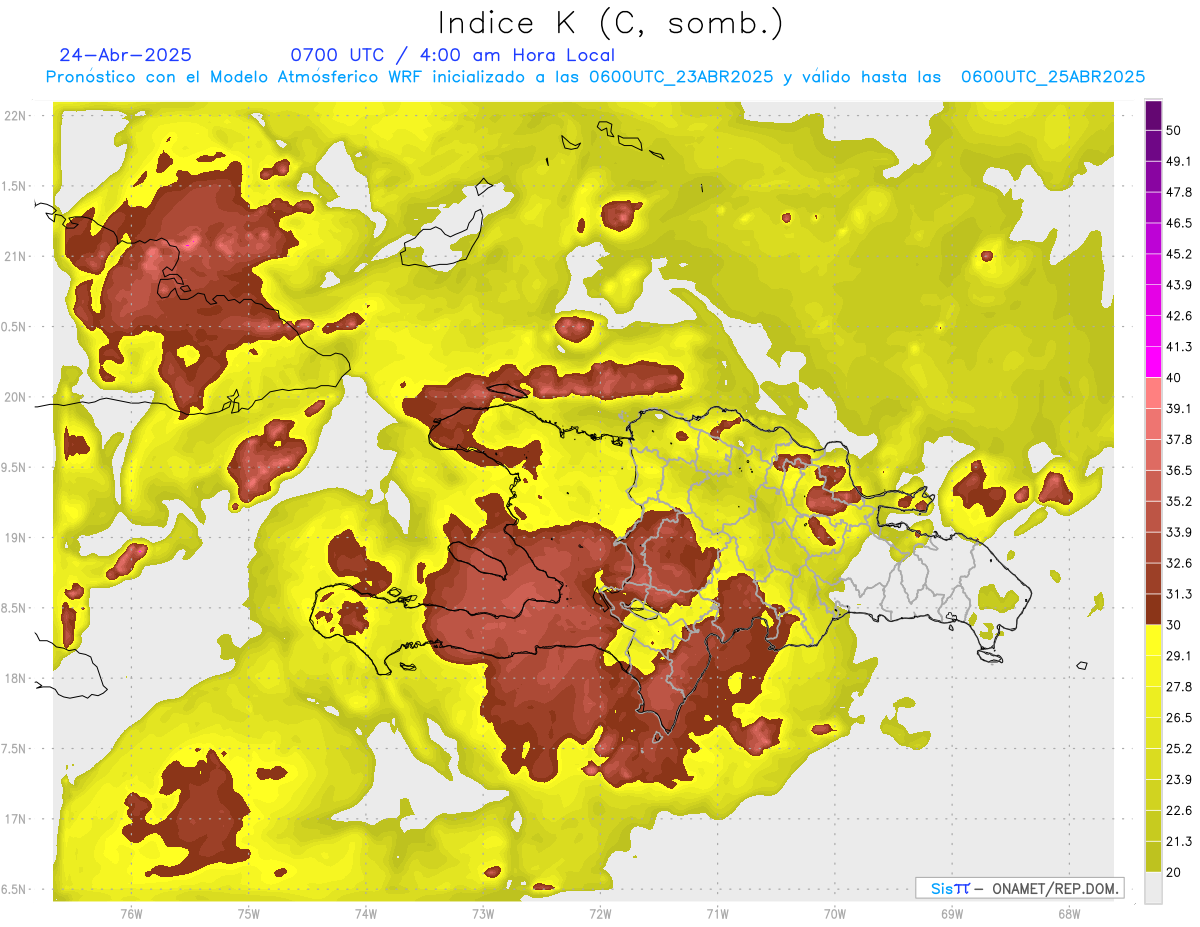Click the colorbar value "42.6"

coord(1179,316)
